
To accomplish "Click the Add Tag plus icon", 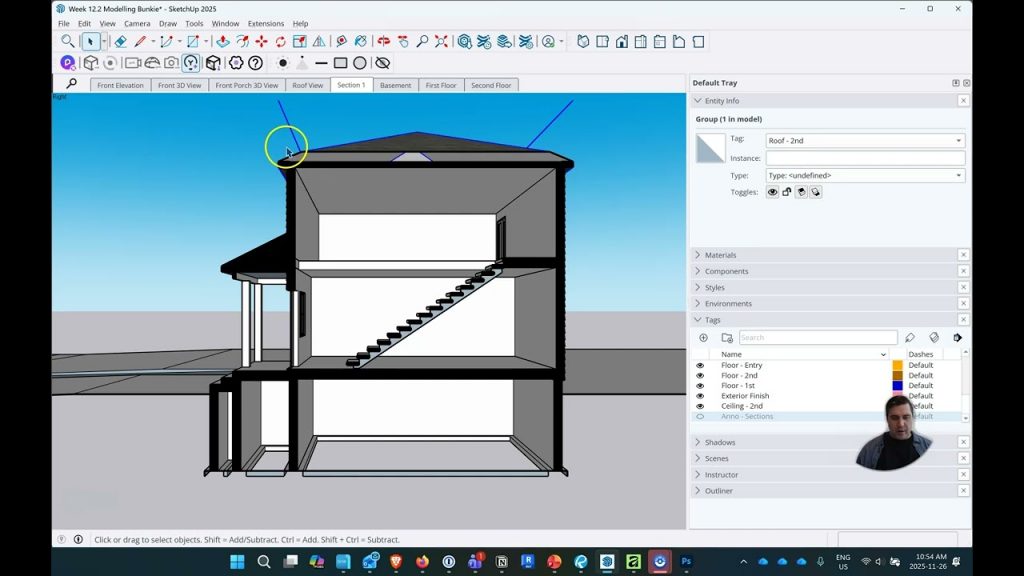I will (x=703, y=338).
